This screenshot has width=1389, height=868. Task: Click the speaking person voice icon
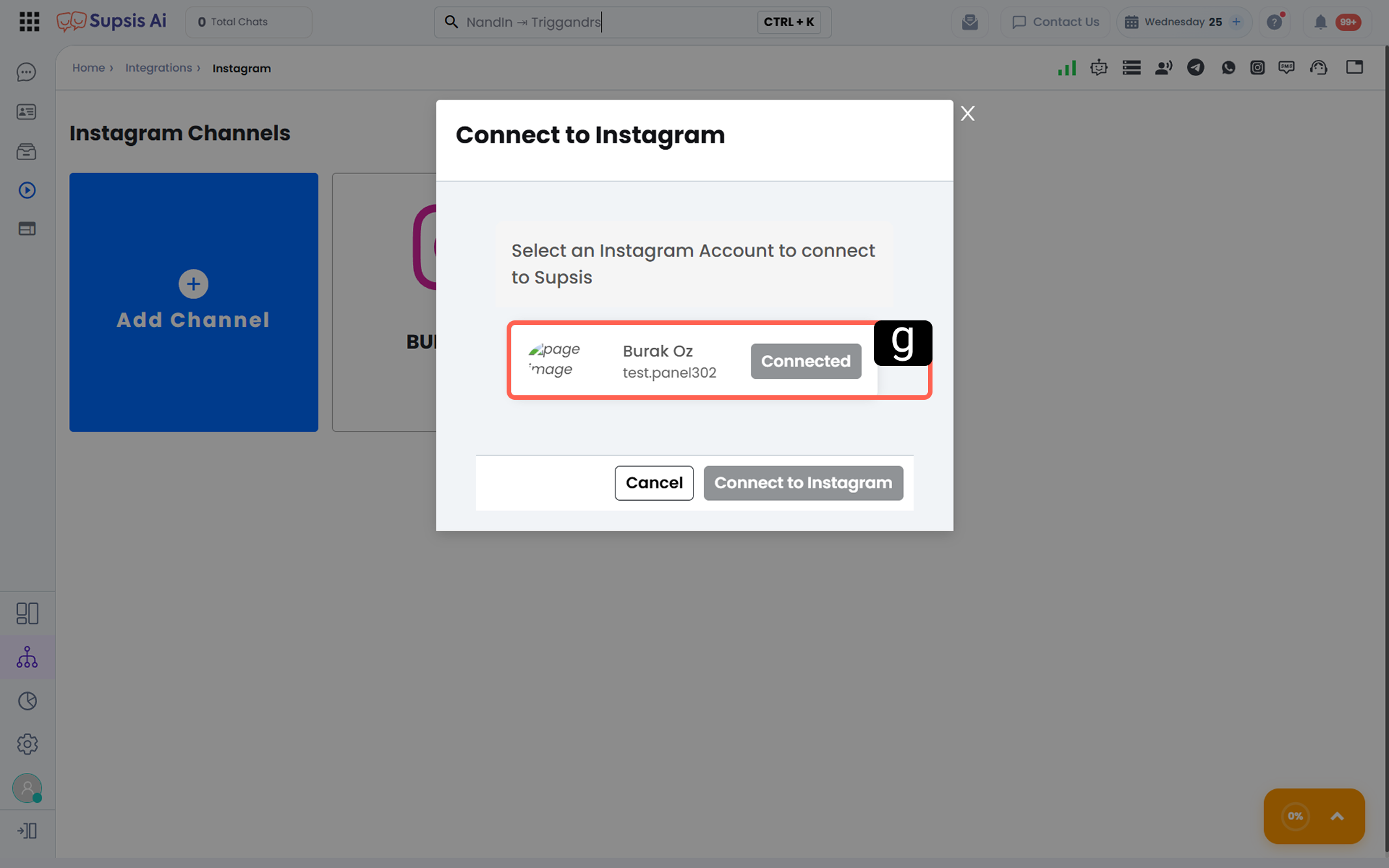point(1163,68)
